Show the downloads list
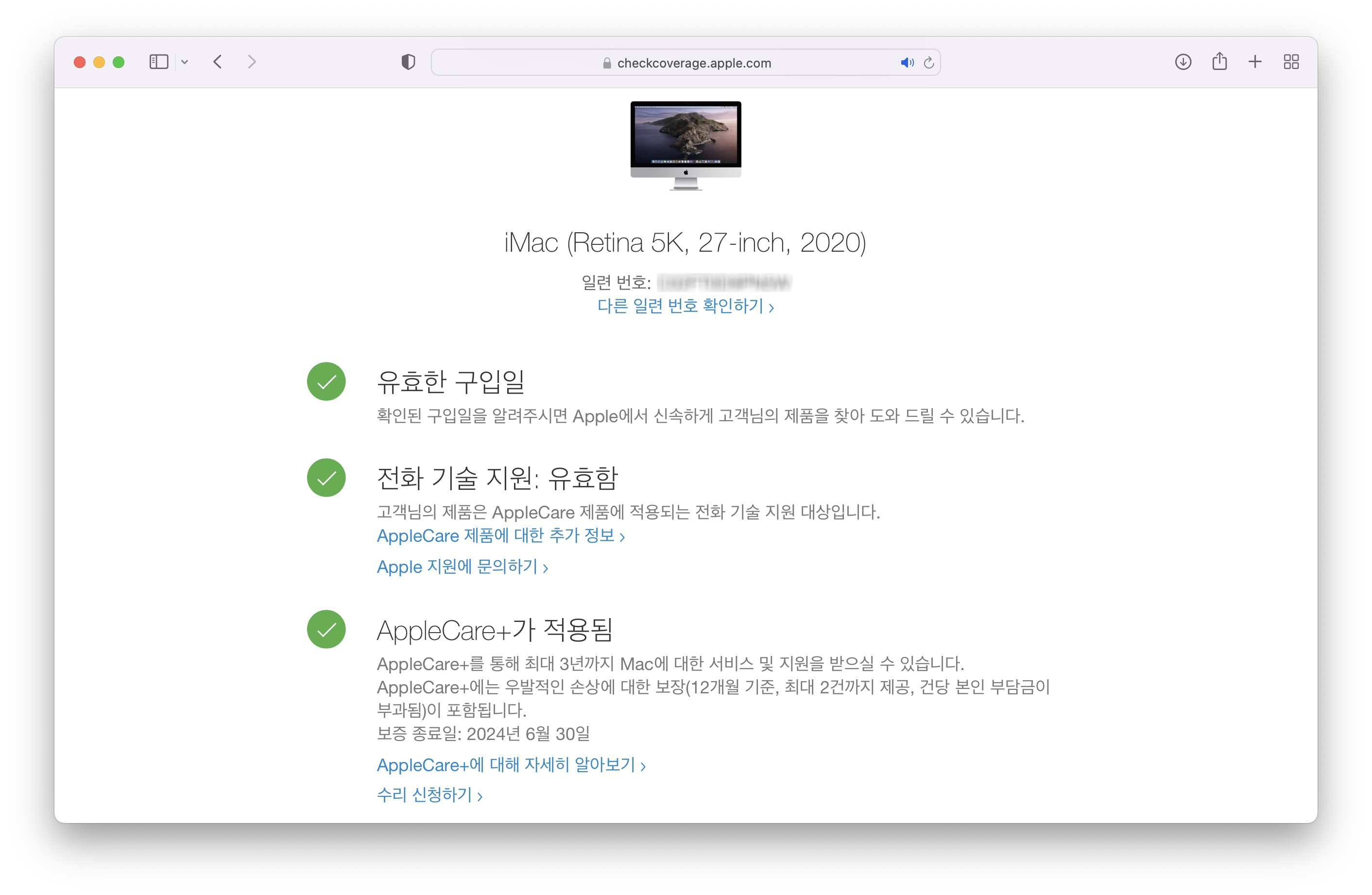The image size is (1372, 895). tap(1183, 62)
